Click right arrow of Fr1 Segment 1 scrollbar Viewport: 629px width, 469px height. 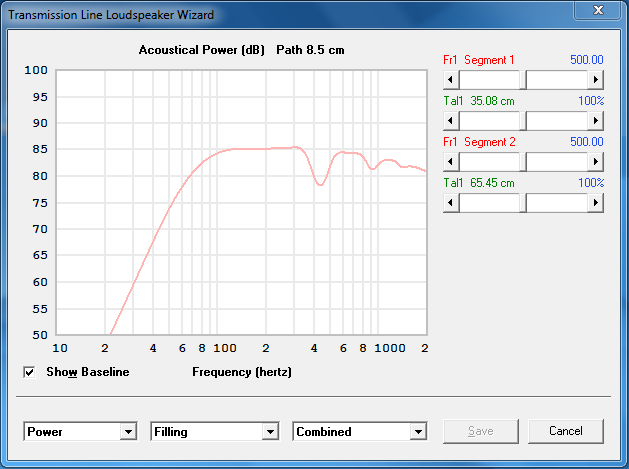(596, 79)
